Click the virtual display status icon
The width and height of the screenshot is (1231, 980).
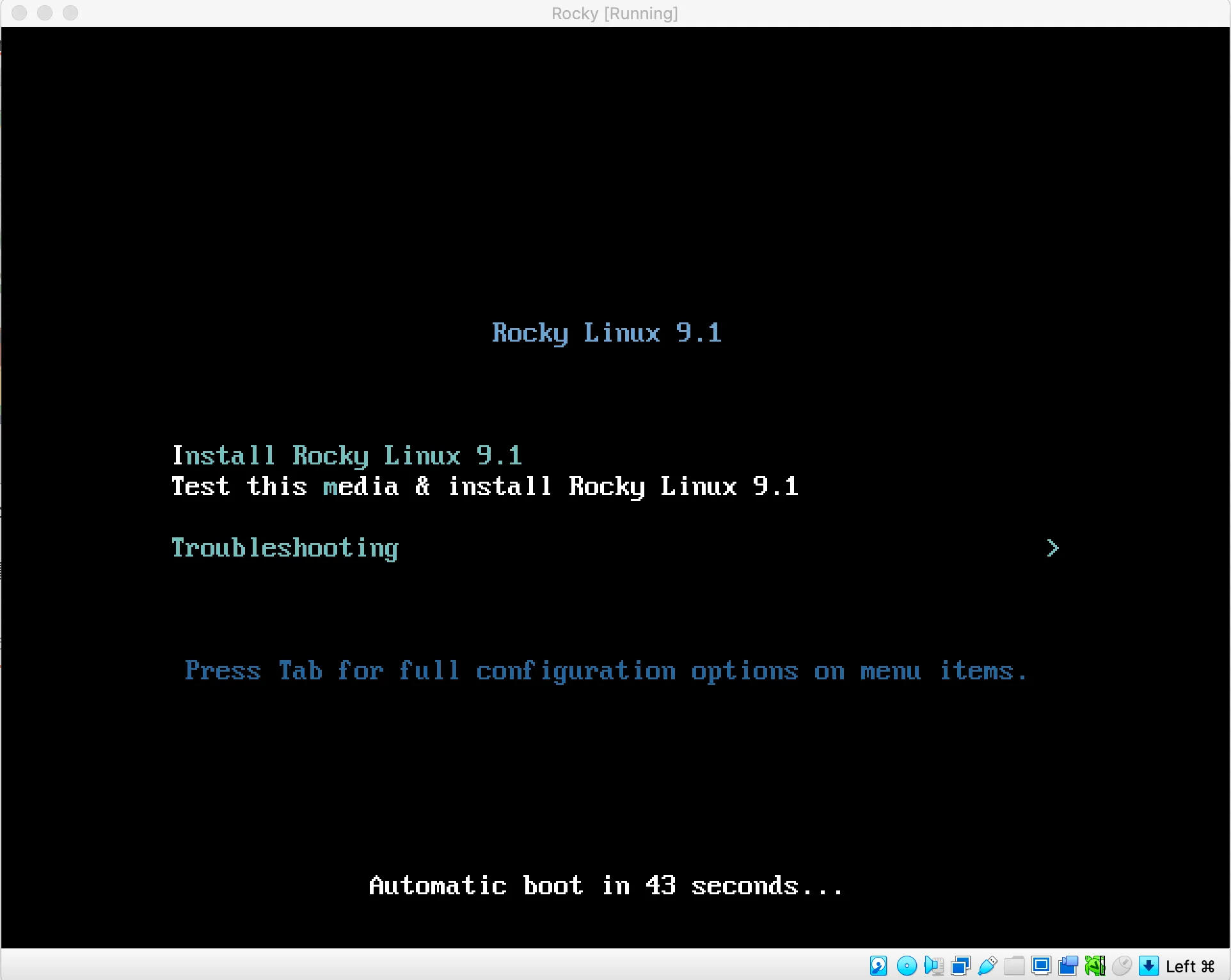point(1041,965)
